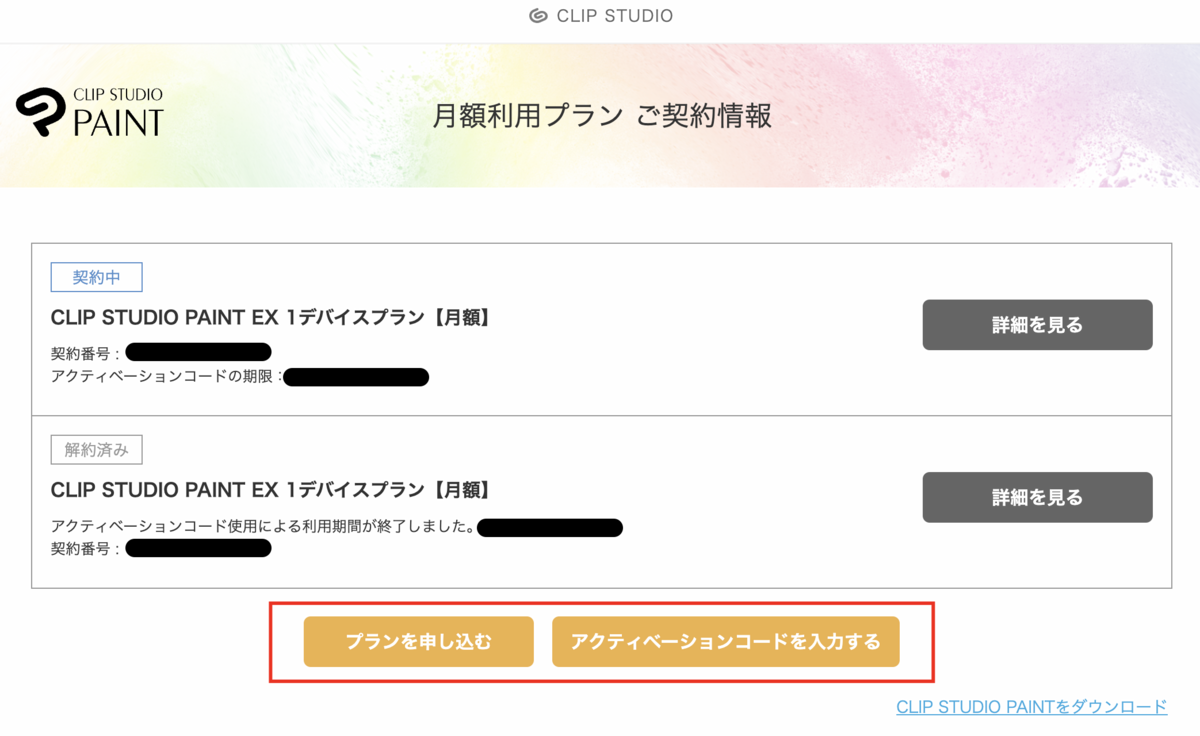This screenshot has width=1200, height=736.
Task: Click the redacted contract number of active plan
Action: (198, 352)
